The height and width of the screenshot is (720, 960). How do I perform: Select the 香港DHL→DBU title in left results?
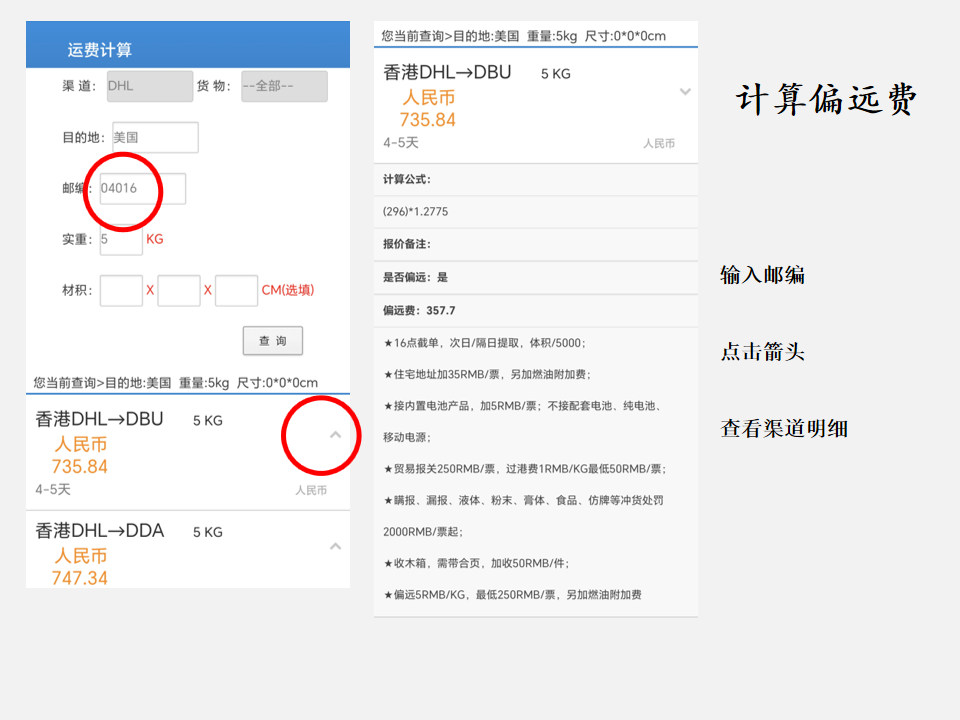tap(99, 419)
